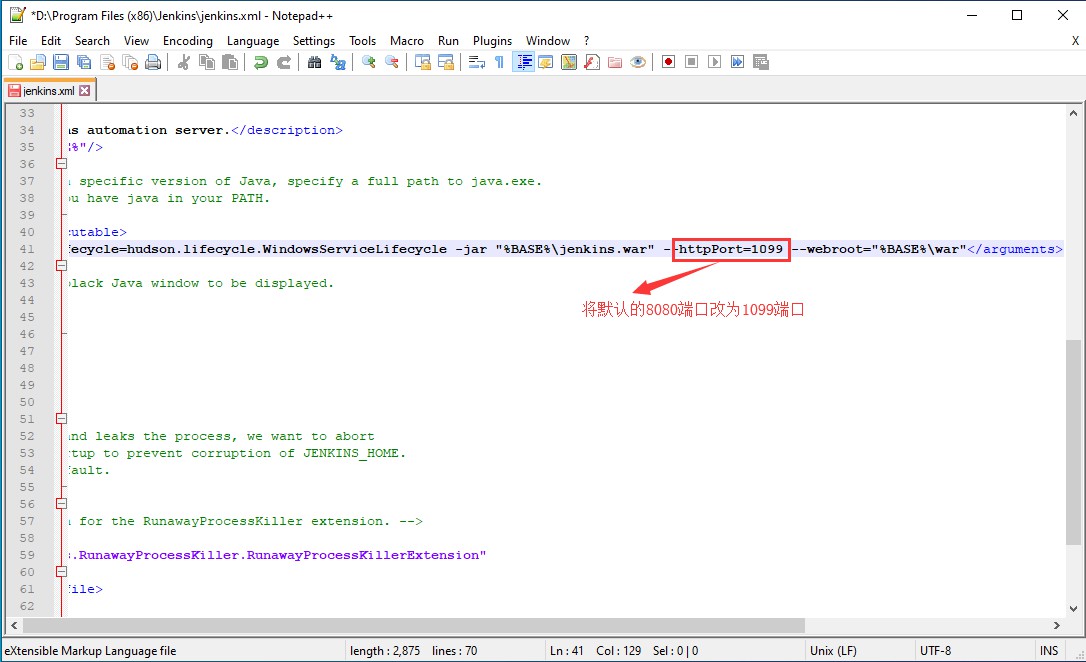
Task: Click the Cut scissors icon
Action: click(183, 62)
